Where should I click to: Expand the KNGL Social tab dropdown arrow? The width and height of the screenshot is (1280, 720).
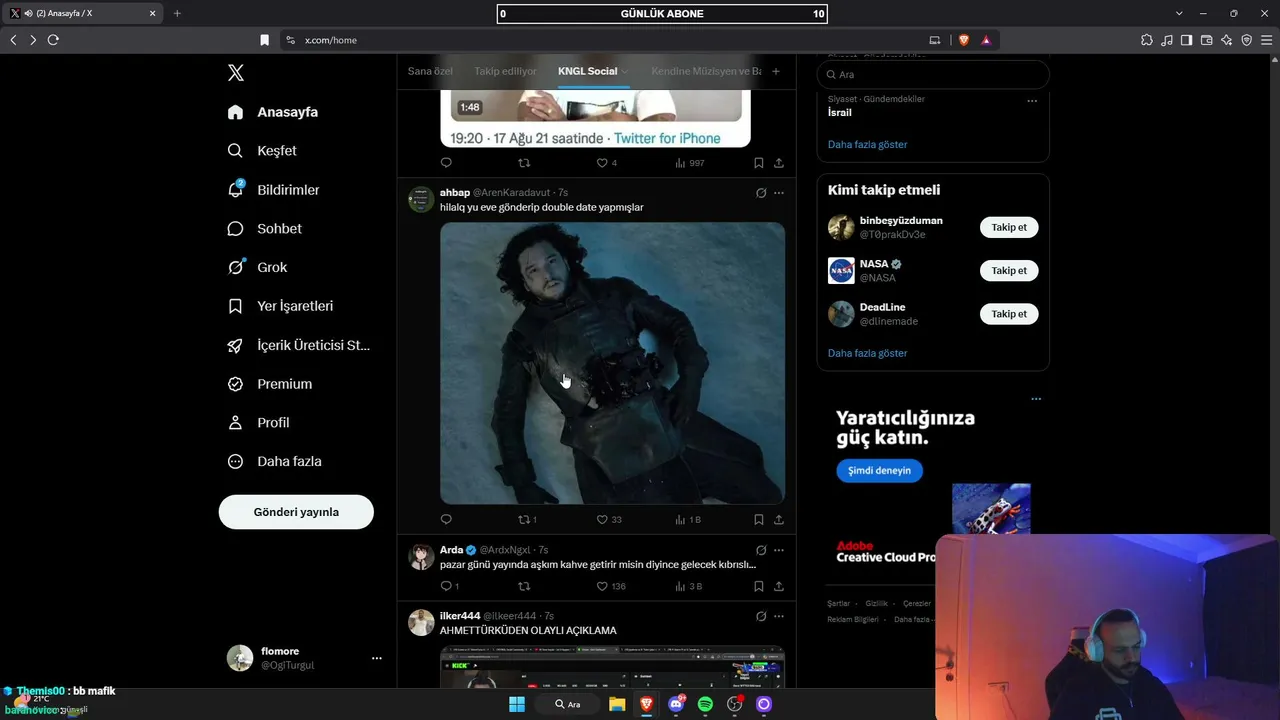point(625,72)
